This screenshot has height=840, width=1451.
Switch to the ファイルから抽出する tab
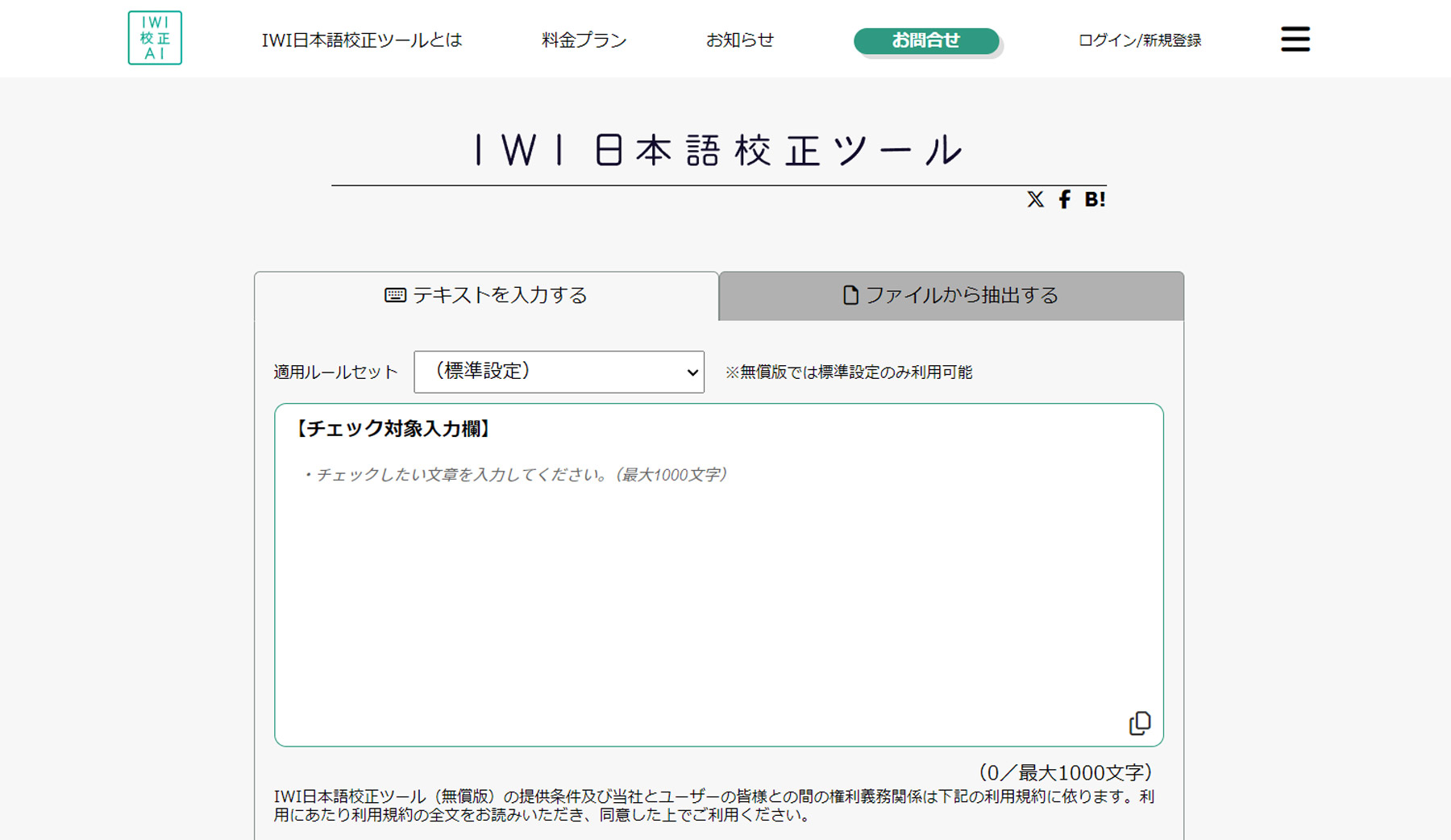(x=951, y=296)
